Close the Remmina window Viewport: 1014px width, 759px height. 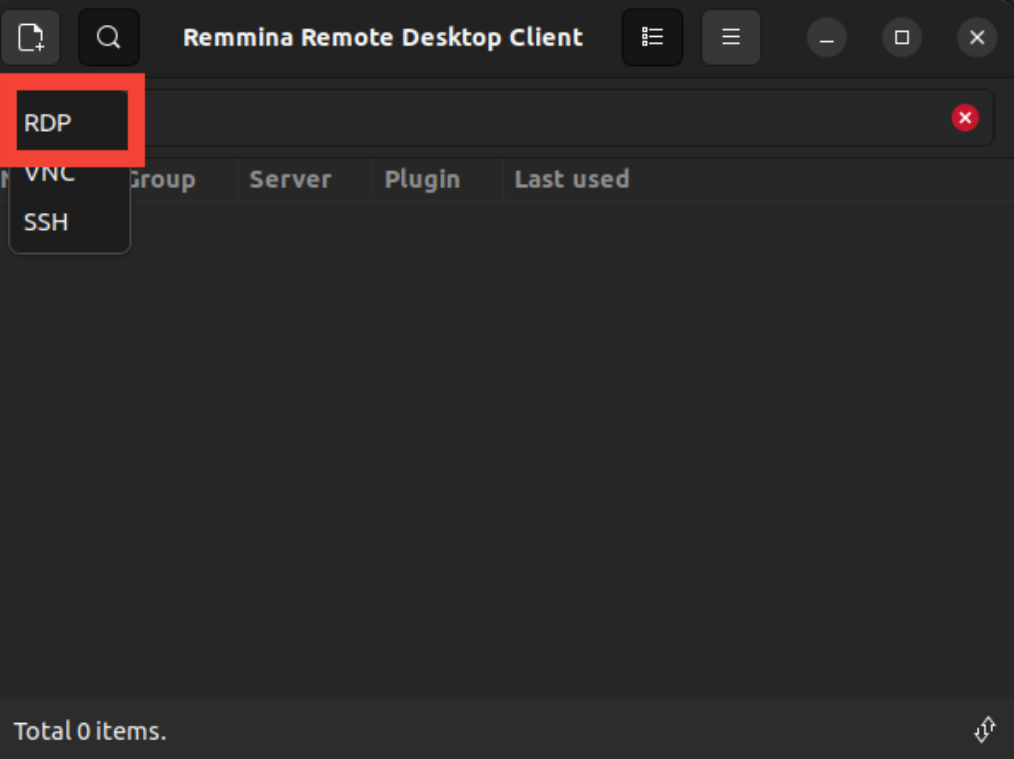tap(977, 38)
